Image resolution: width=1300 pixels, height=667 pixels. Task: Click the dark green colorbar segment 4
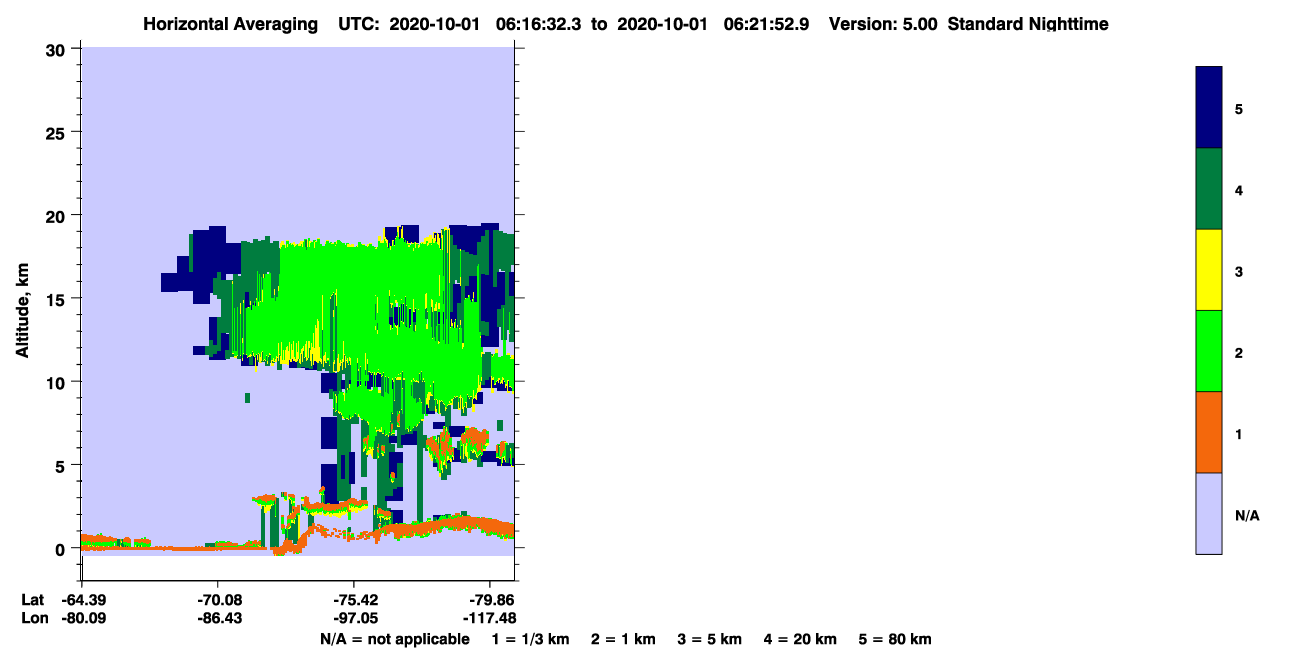pyautogui.click(x=1209, y=189)
